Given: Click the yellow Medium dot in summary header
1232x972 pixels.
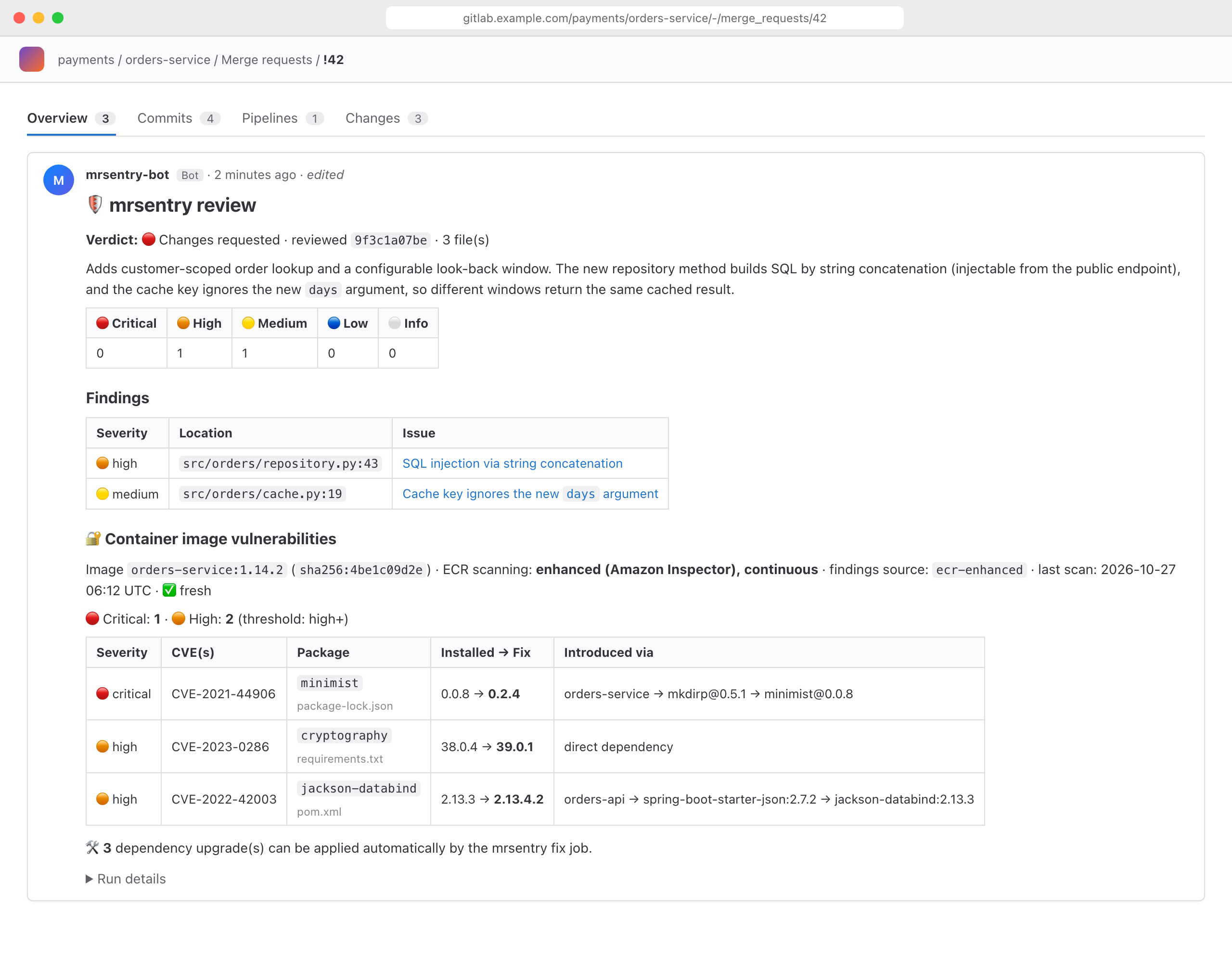Looking at the screenshot, I should pos(248,323).
